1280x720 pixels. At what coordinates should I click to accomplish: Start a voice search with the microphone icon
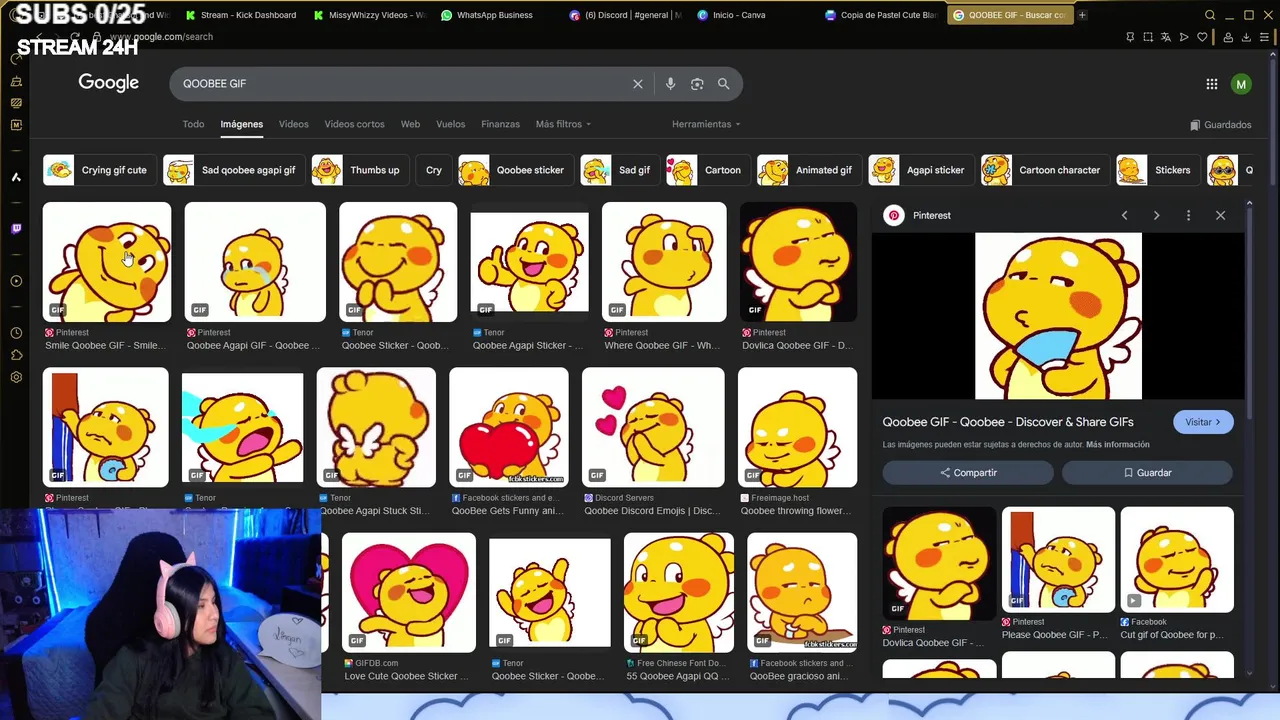670,84
